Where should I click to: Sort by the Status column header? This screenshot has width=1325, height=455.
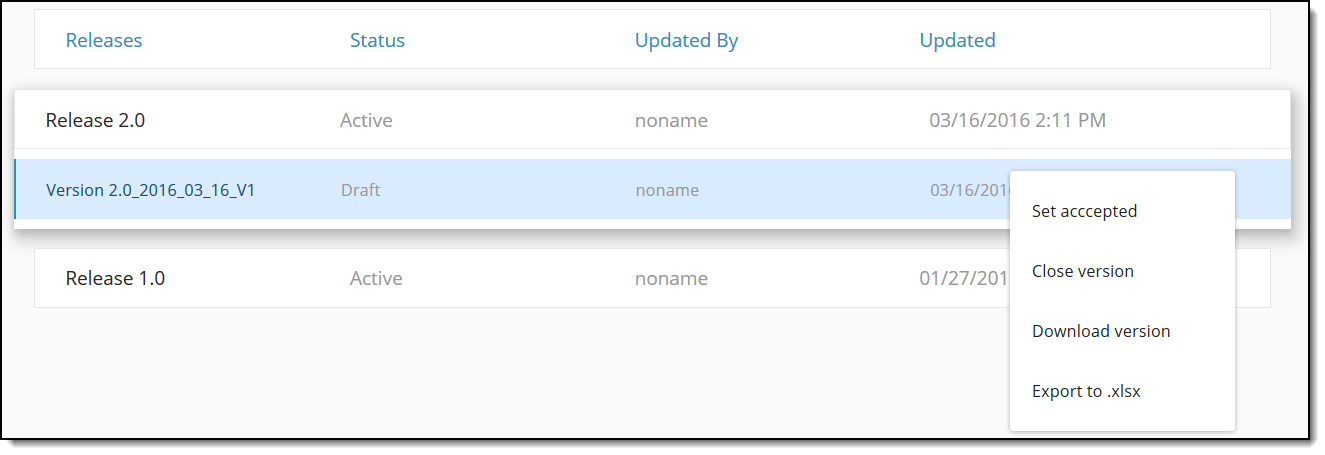coord(377,40)
